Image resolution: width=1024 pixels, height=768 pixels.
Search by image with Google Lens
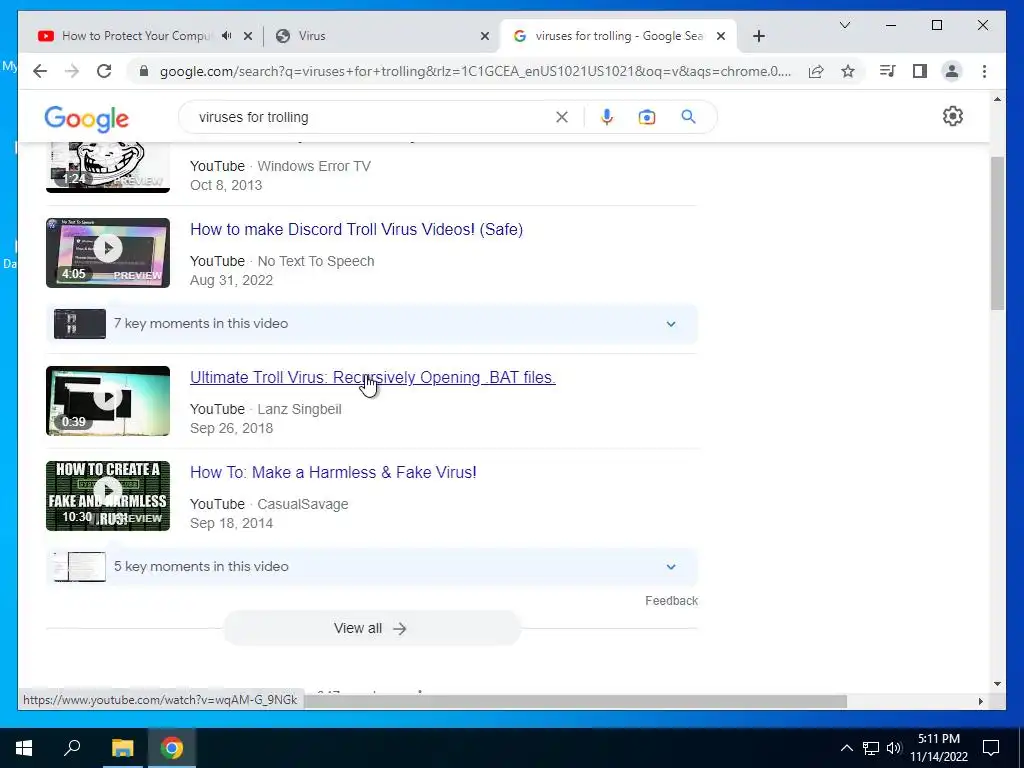647,117
